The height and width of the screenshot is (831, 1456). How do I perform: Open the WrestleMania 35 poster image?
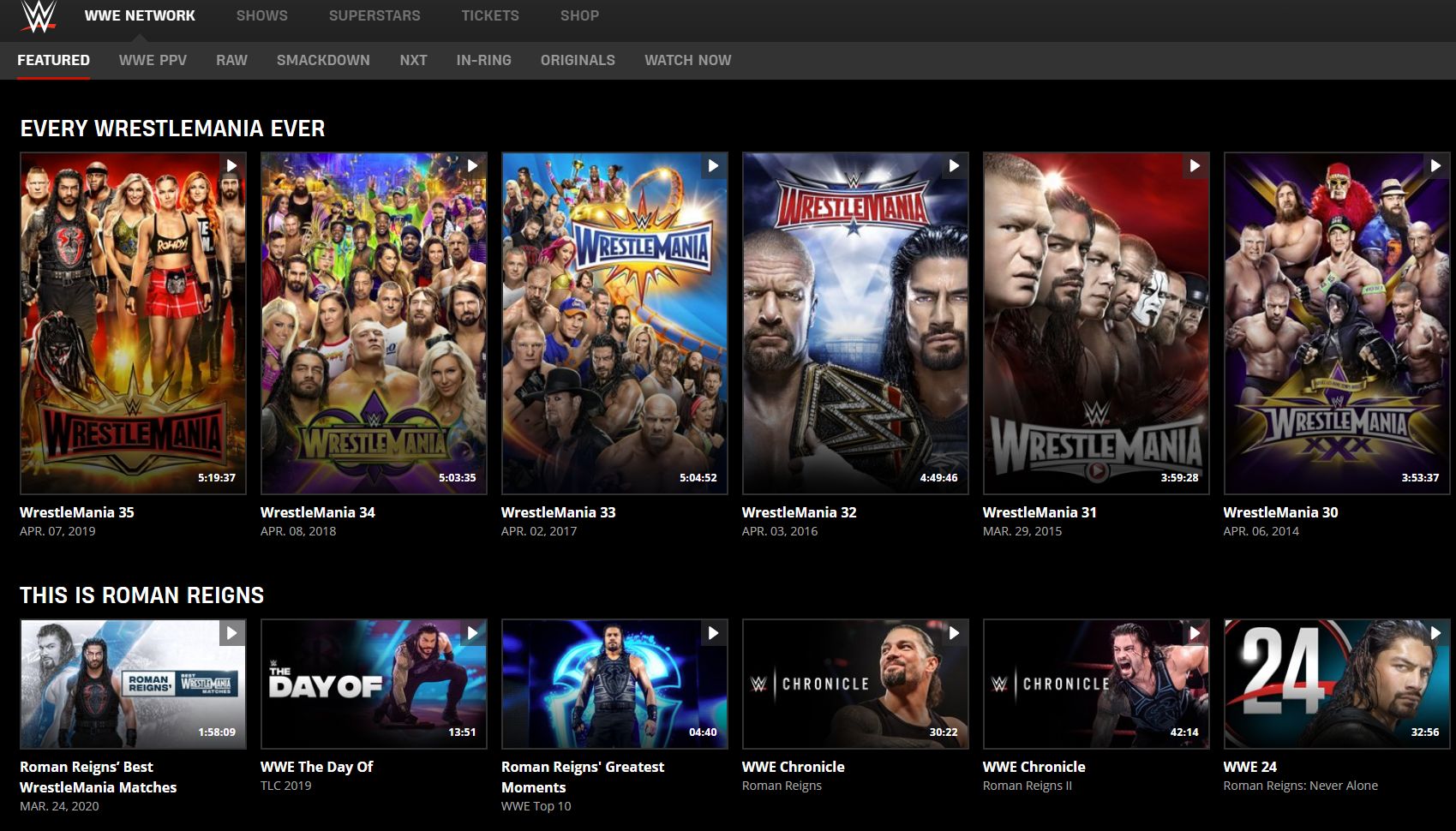point(133,323)
